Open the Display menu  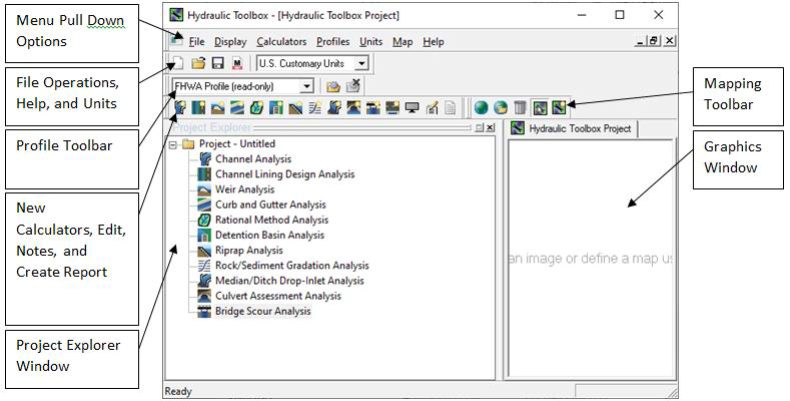tap(230, 42)
